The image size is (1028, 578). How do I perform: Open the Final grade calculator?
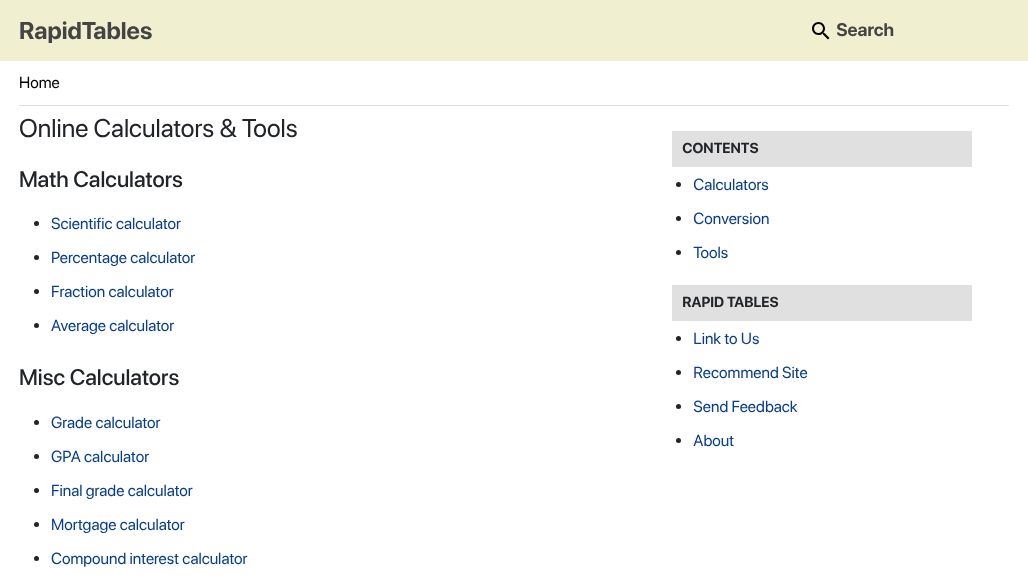tap(121, 491)
